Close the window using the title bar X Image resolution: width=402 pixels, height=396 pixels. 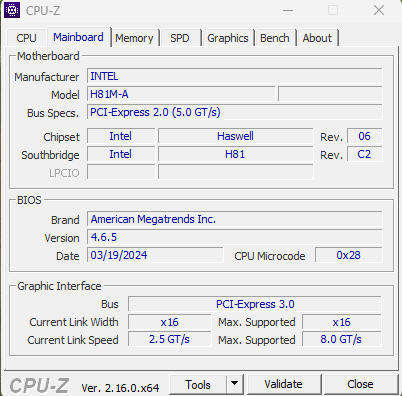coord(379,11)
